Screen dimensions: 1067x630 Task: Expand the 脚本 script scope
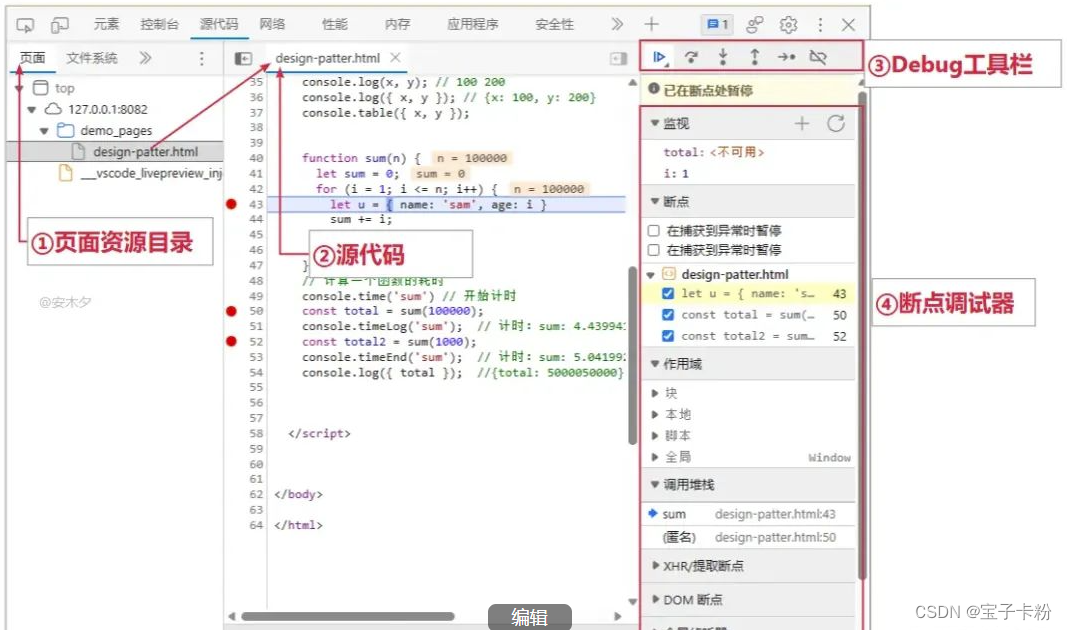point(655,435)
